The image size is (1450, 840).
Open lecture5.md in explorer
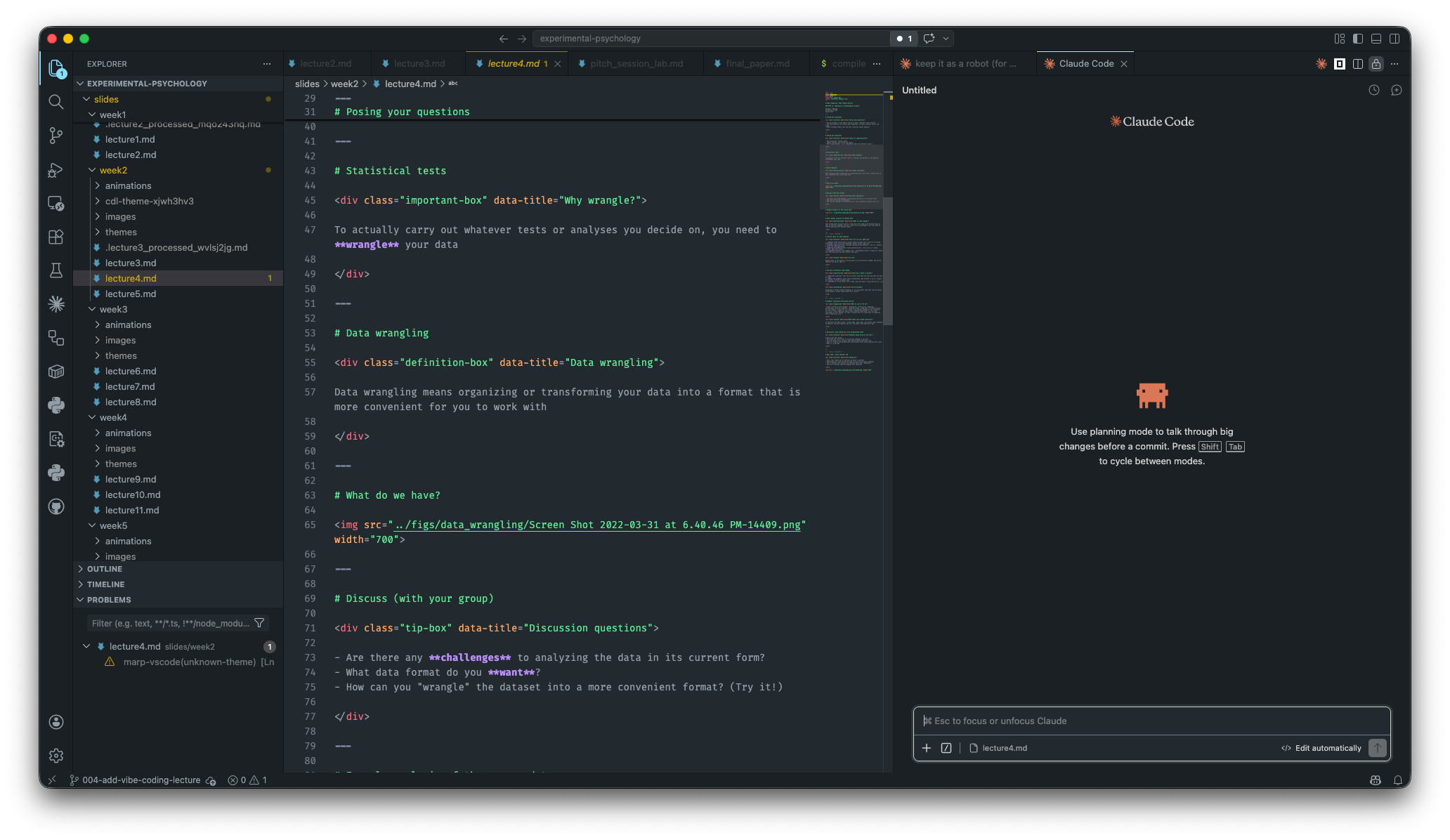(x=131, y=294)
